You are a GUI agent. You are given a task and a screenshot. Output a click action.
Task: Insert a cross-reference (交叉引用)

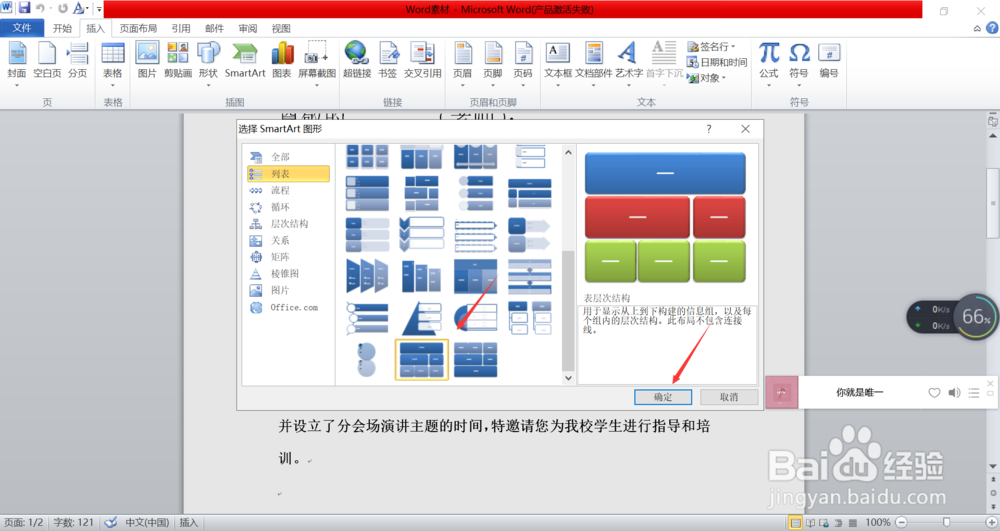(x=422, y=61)
